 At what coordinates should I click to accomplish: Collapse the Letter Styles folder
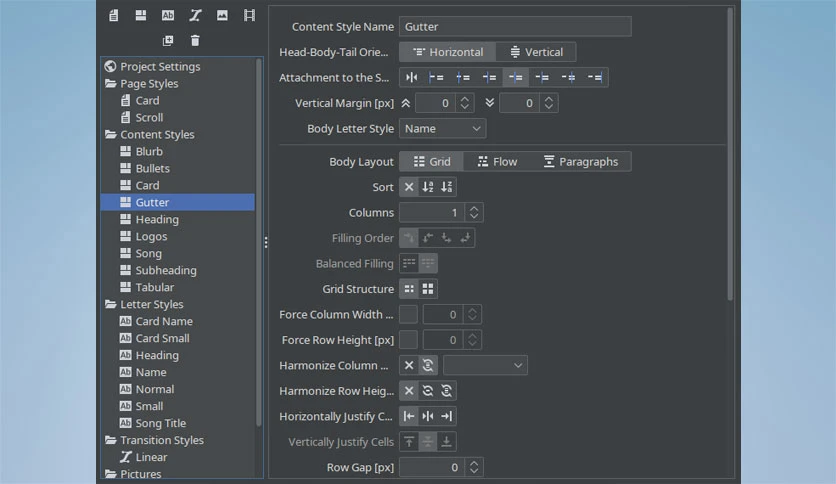(111, 304)
